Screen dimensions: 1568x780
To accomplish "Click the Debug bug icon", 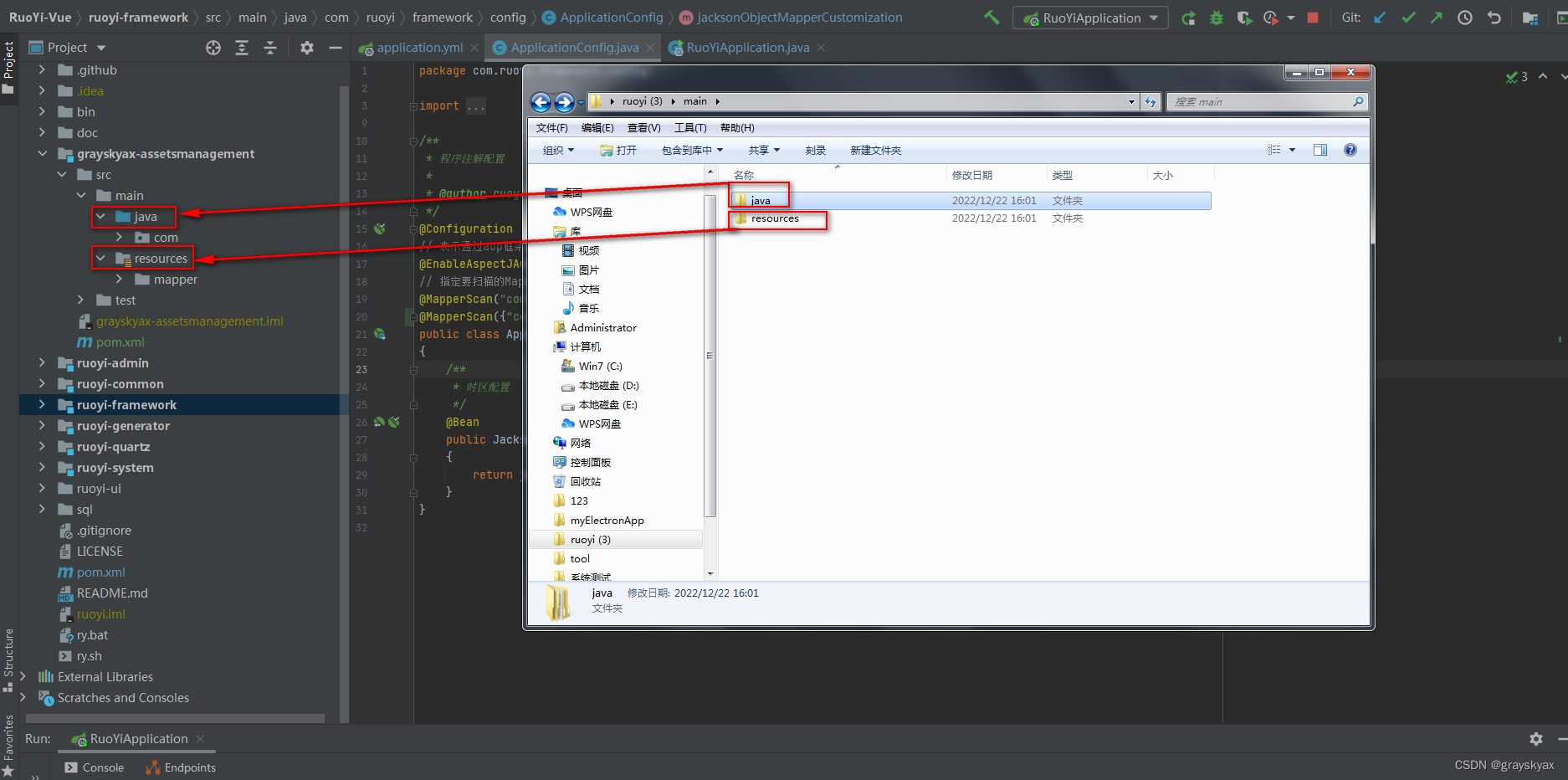I will tap(1217, 18).
